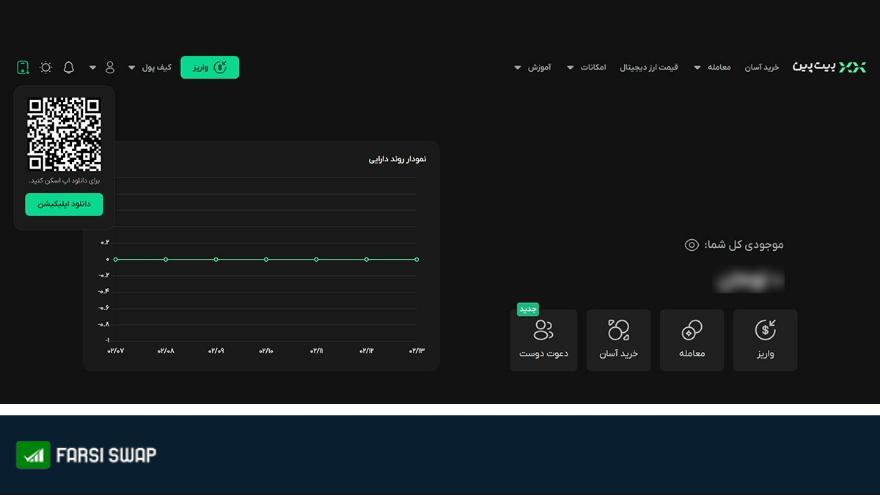Viewport: 880px width, 495px height.
Task: Select the chart data point at ۰۲/۱۰
Action: click(266, 259)
